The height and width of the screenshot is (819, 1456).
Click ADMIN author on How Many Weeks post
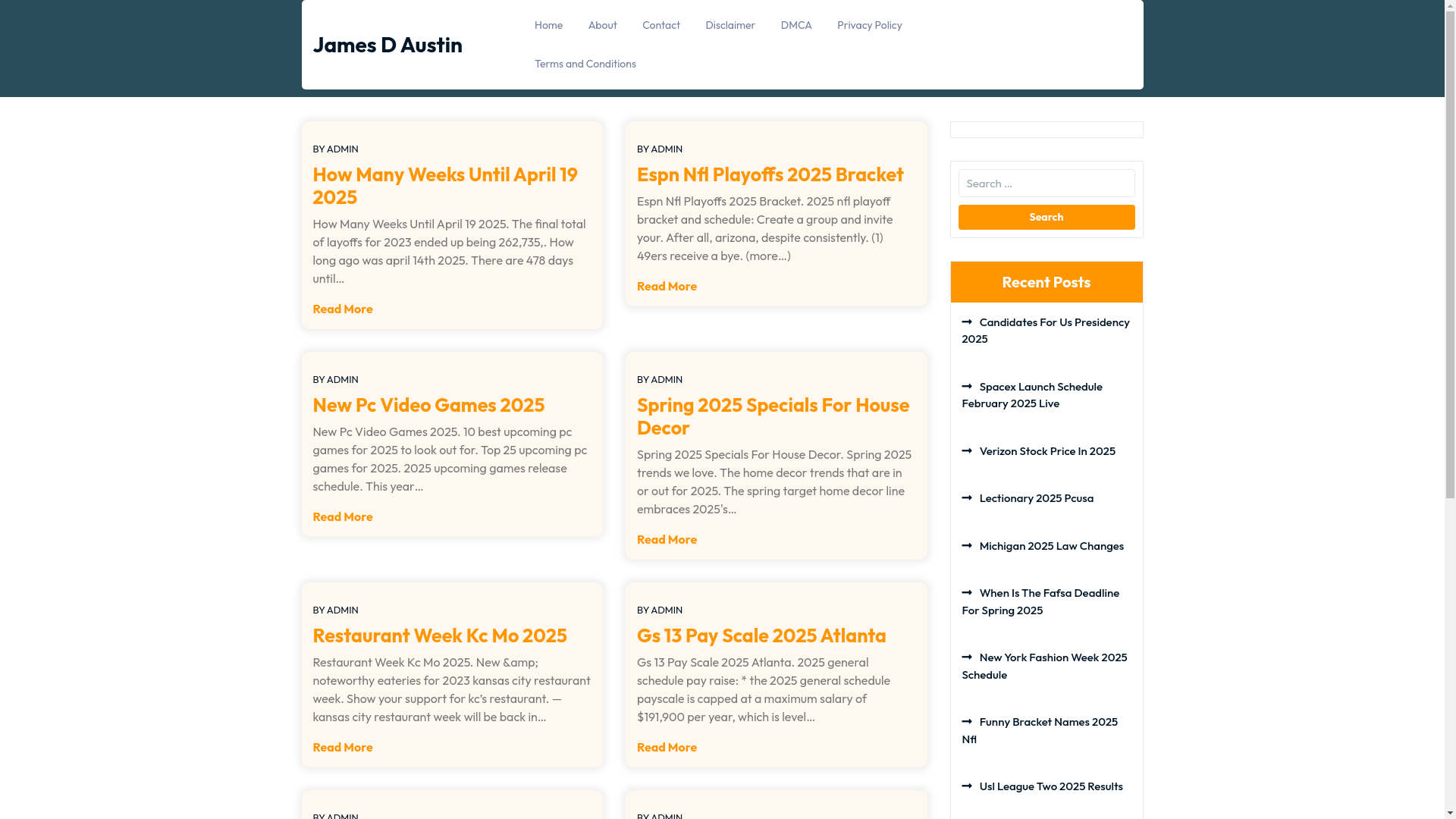342,149
